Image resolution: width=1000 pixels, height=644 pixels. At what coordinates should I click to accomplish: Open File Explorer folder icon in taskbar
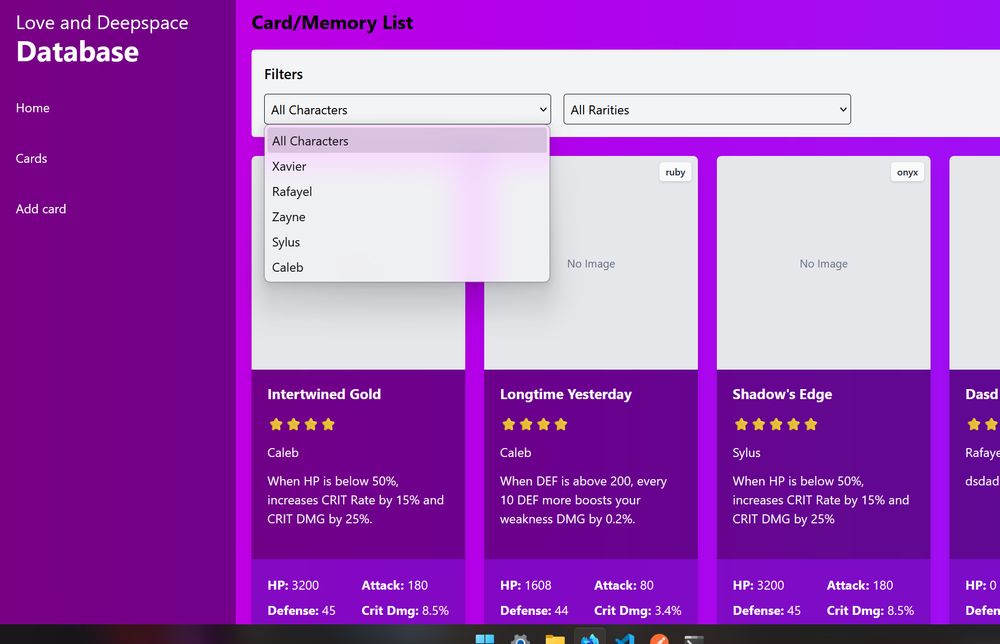[555, 639]
